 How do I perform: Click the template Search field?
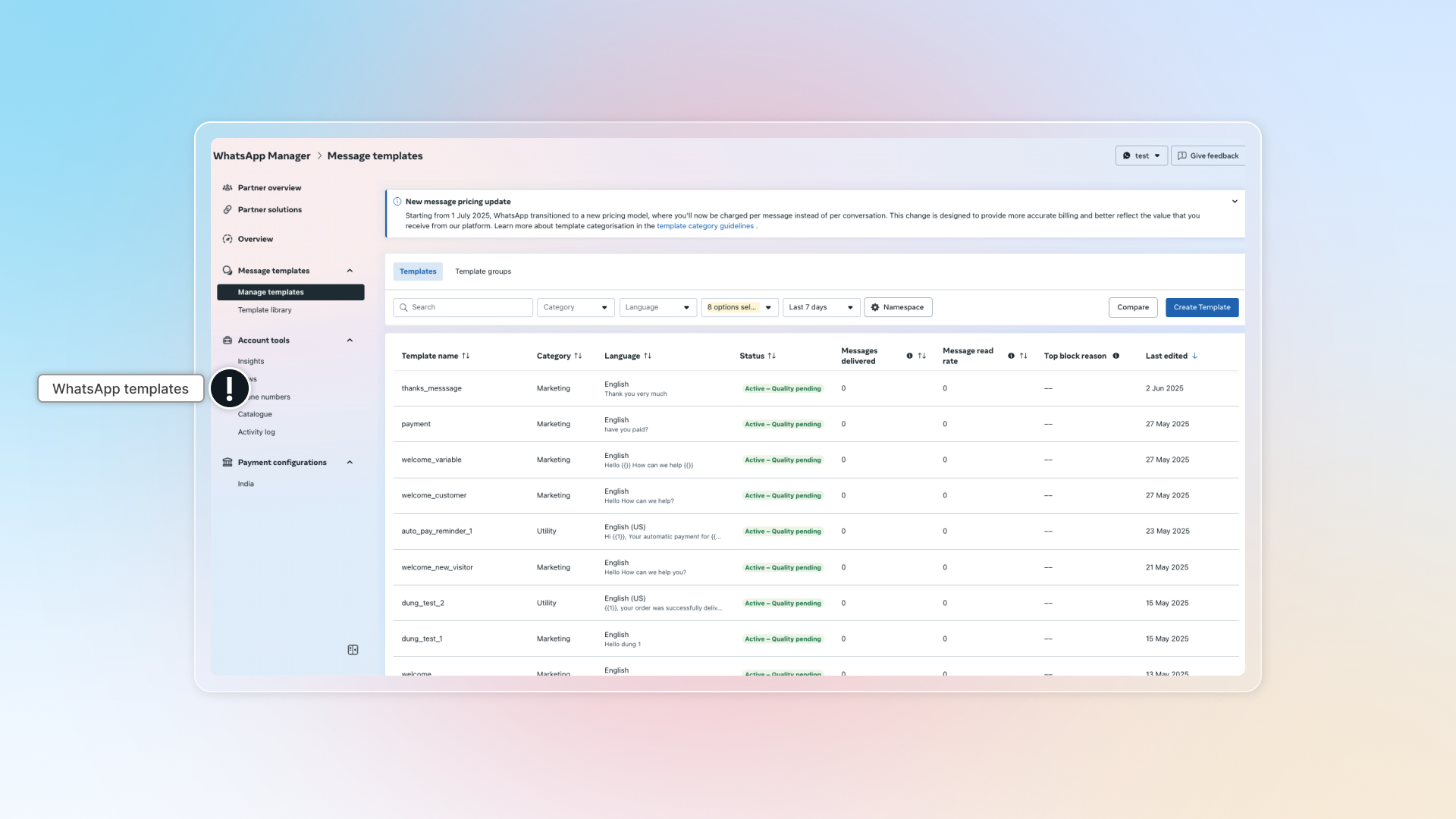click(463, 308)
